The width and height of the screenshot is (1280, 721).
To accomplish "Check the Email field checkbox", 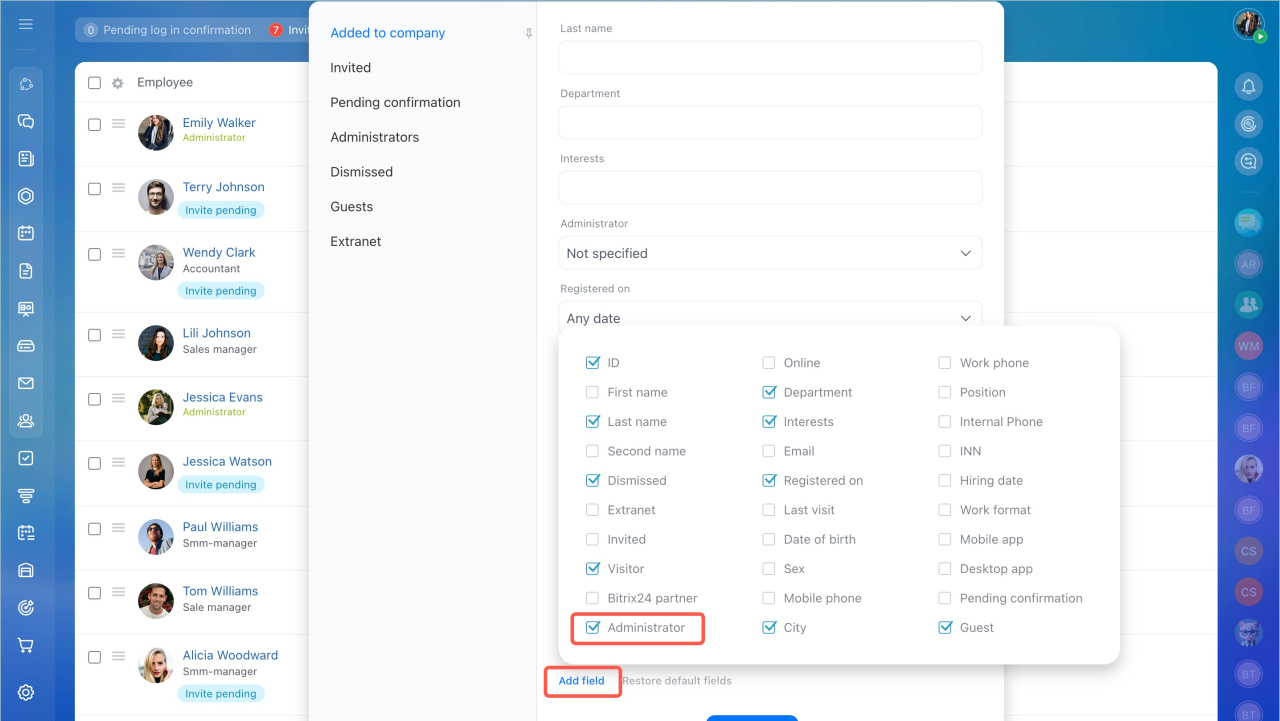I will 769,451.
